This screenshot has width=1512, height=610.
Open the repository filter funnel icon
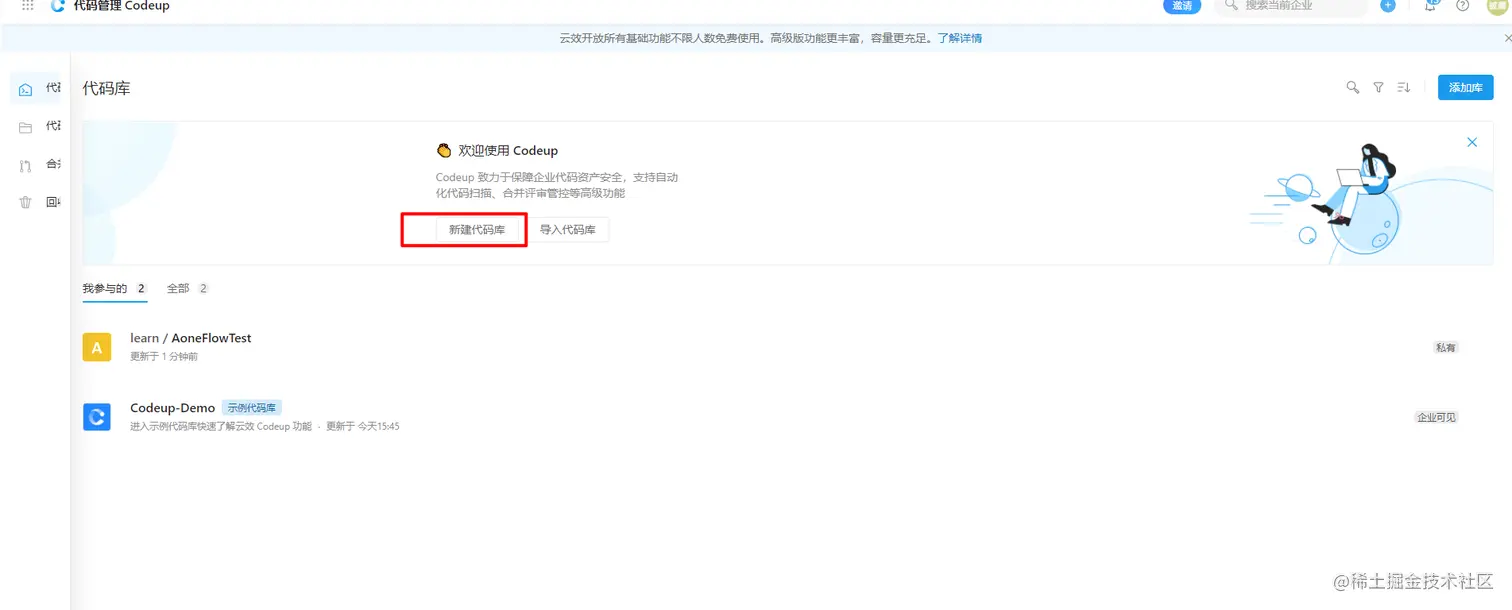coord(1378,88)
